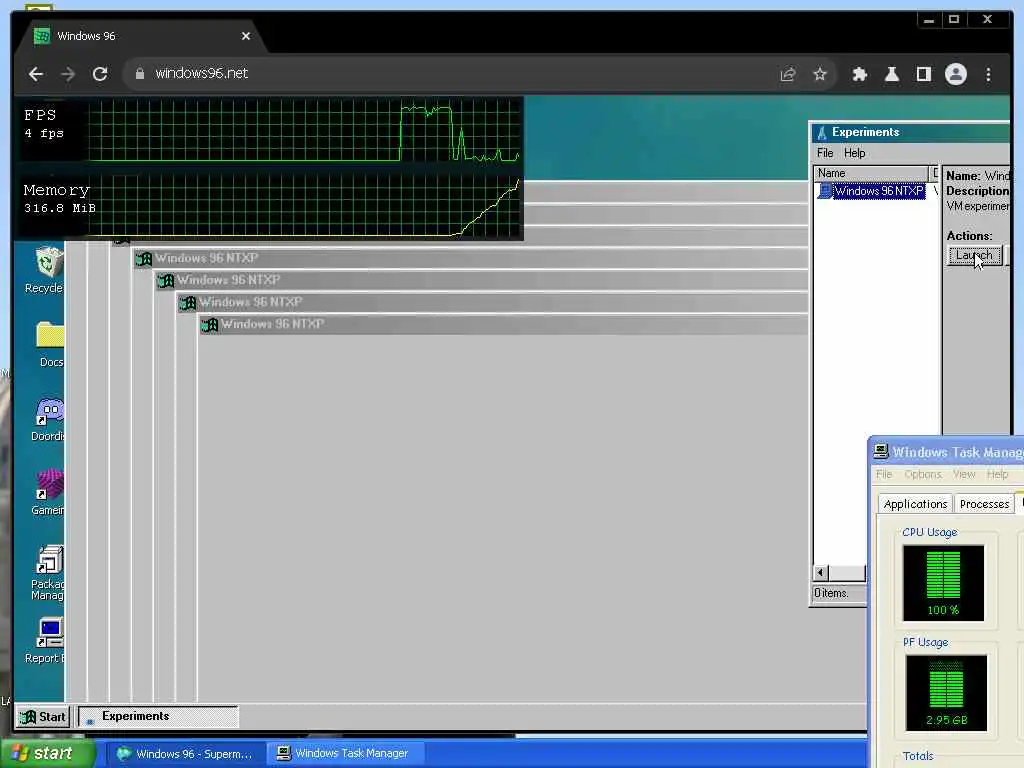Bookmark this page with the star
Screen dimensions: 1024x768
pos(820,74)
